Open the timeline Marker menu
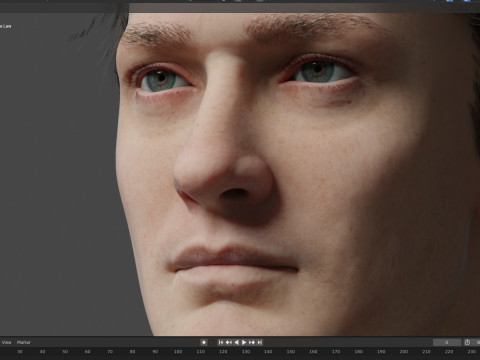This screenshot has height=360, width=480. (x=24, y=342)
